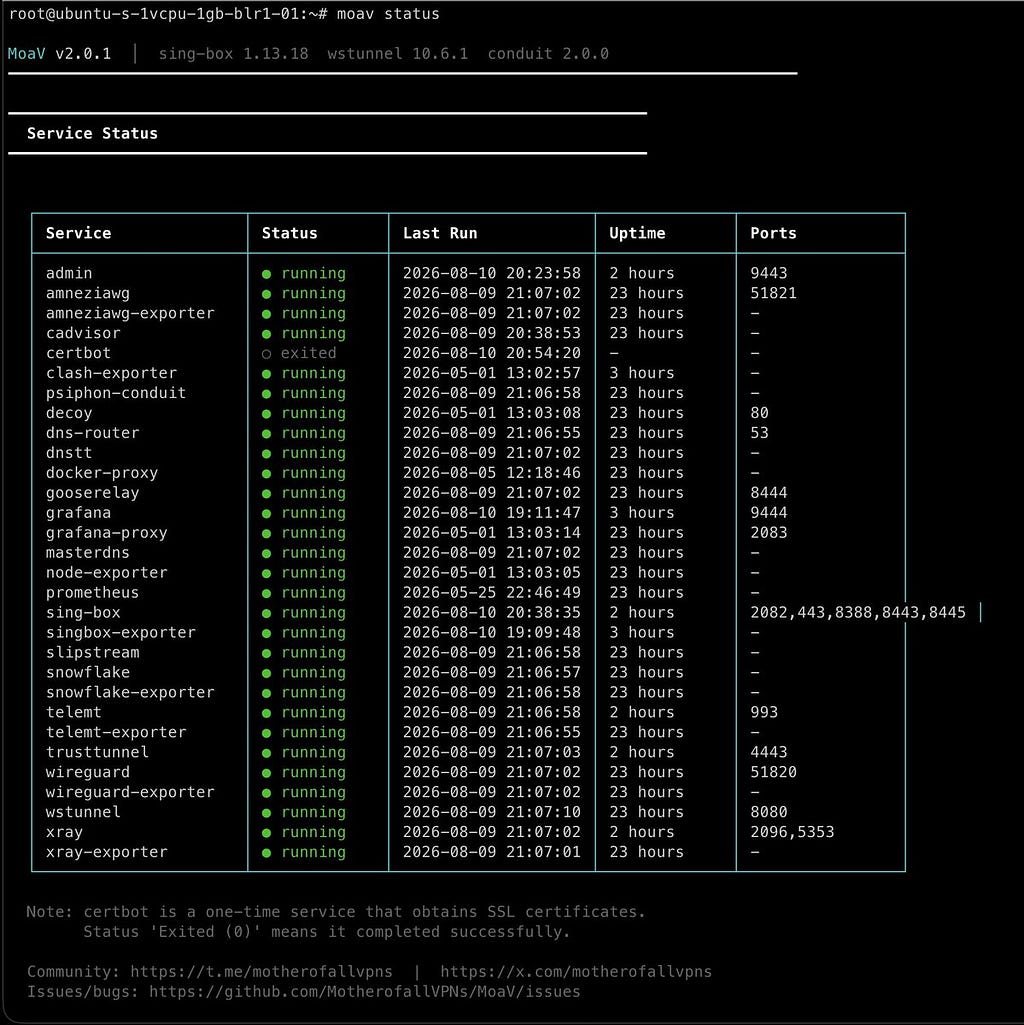Click the green status dot for decoy
The image size is (1024, 1025).
click(266, 414)
